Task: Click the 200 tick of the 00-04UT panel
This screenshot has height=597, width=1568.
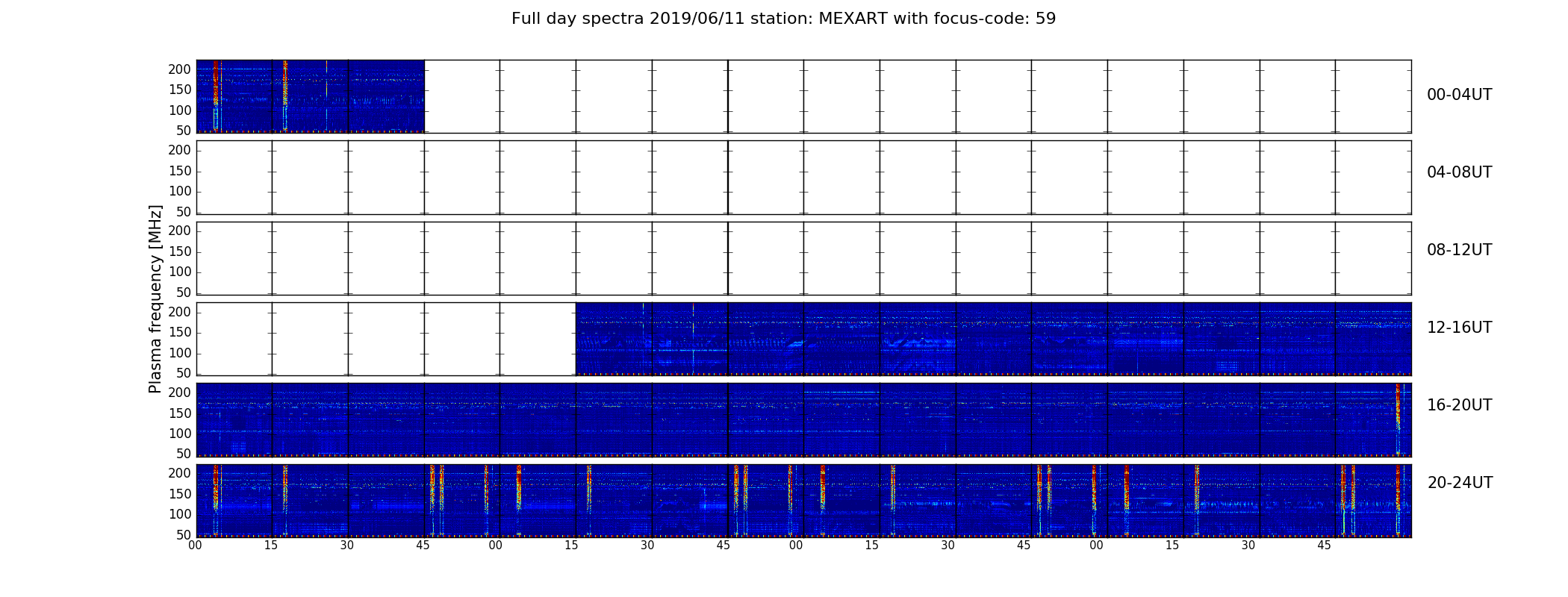Action: [x=180, y=69]
